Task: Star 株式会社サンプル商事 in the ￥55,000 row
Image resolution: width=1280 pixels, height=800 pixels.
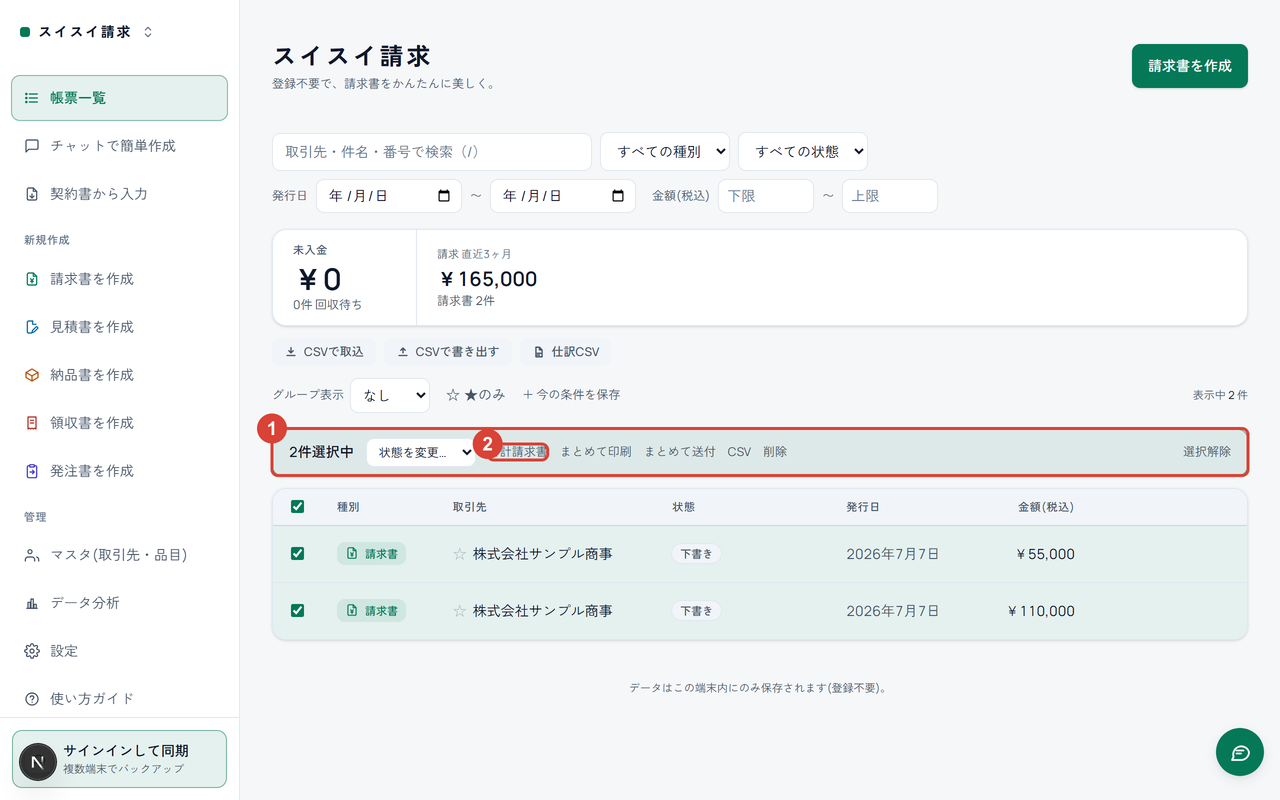Action: (460, 554)
